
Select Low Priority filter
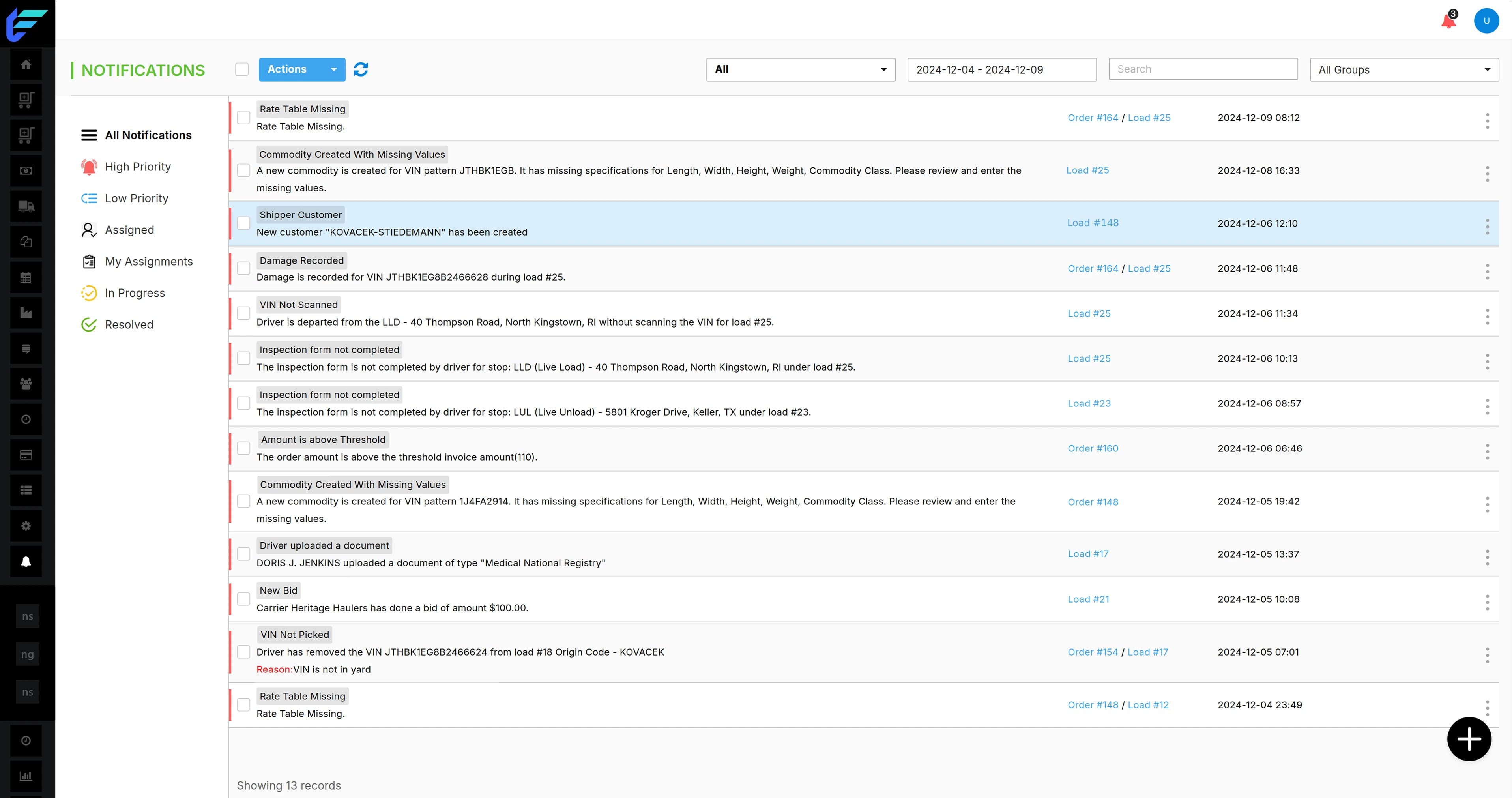click(124, 199)
